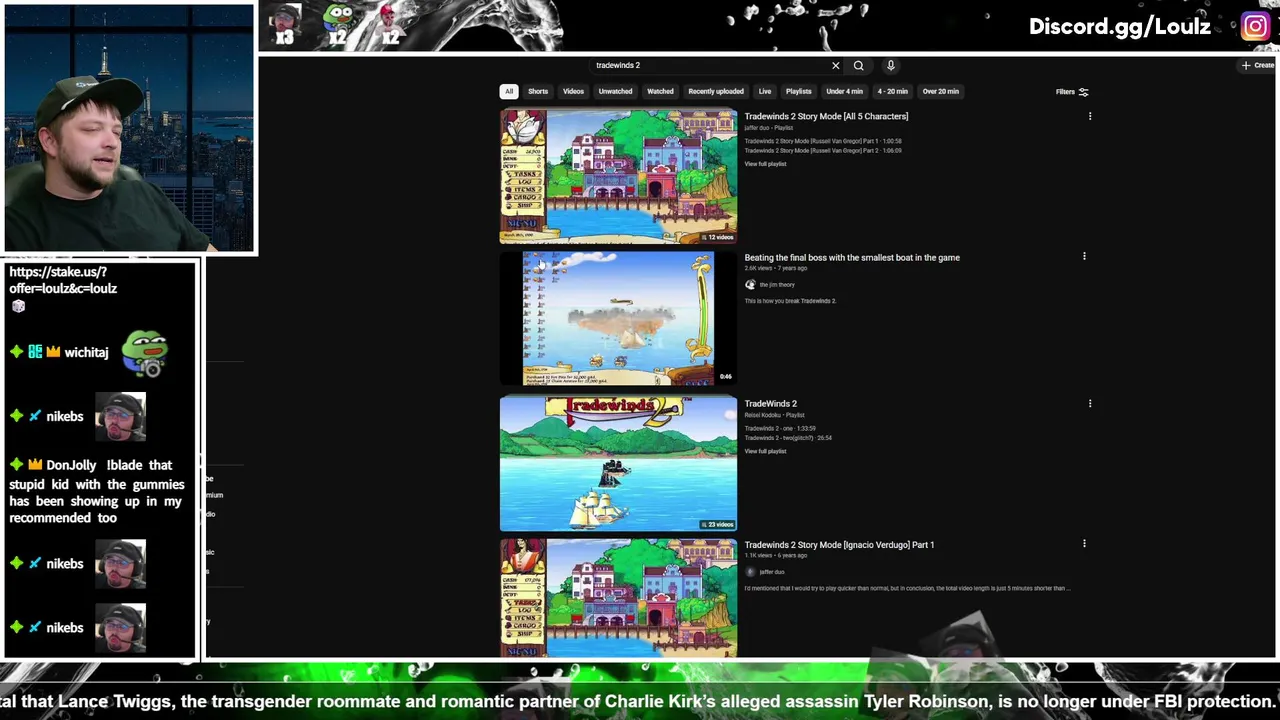The image size is (1280, 720).
Task: Start voice search with microphone icon
Action: 890,66
